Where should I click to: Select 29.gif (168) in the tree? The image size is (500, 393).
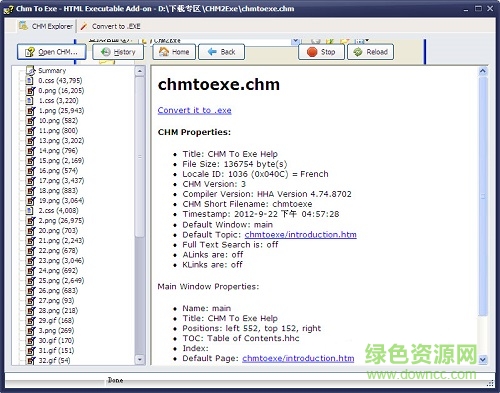pos(56,321)
